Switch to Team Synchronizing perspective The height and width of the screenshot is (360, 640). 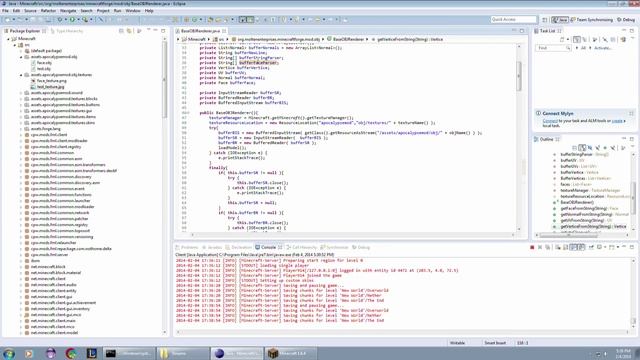(591, 20)
